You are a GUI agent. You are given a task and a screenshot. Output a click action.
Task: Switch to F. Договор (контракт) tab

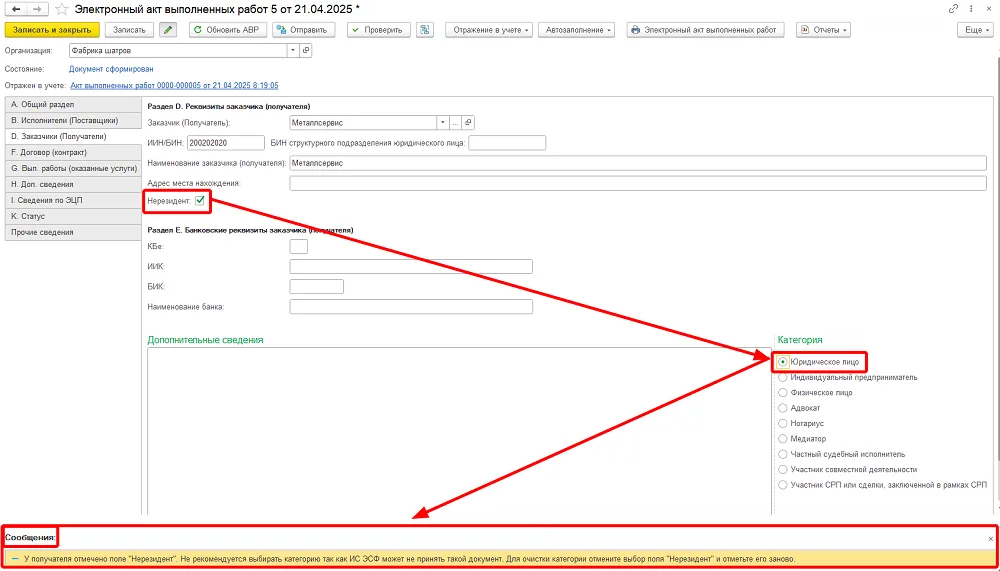(x=73, y=152)
